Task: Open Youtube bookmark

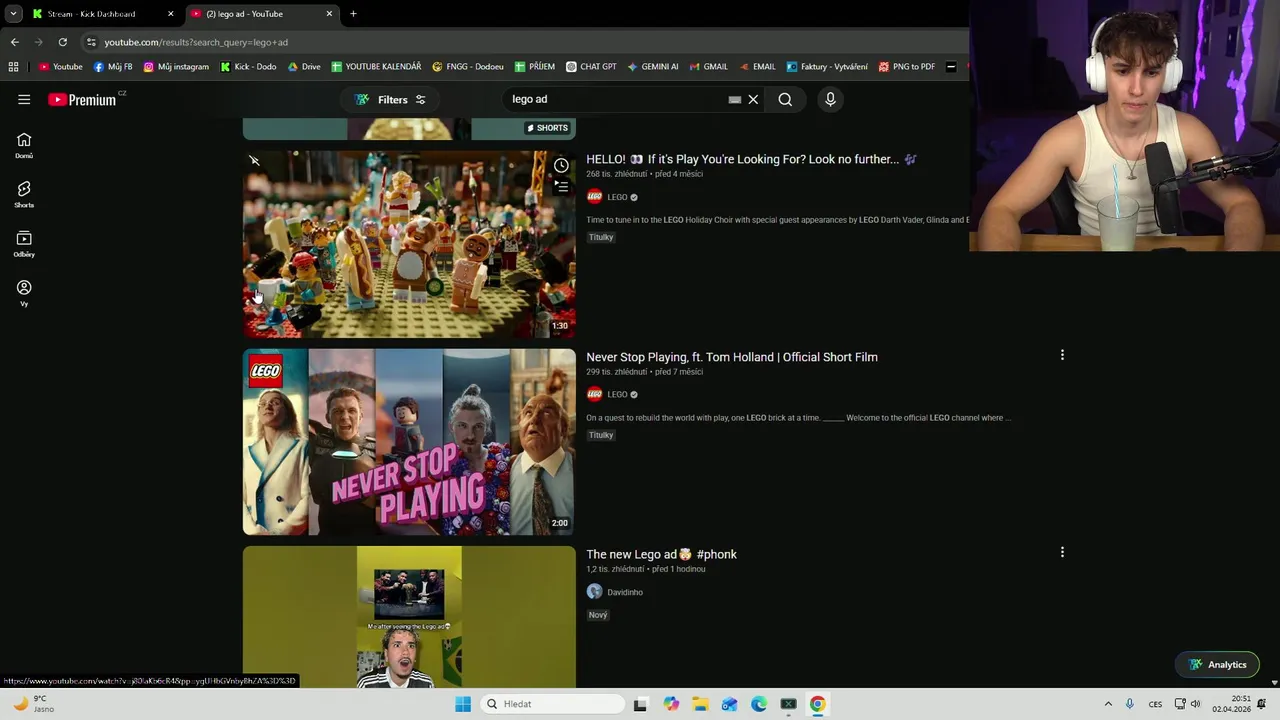Action: click(x=61, y=67)
